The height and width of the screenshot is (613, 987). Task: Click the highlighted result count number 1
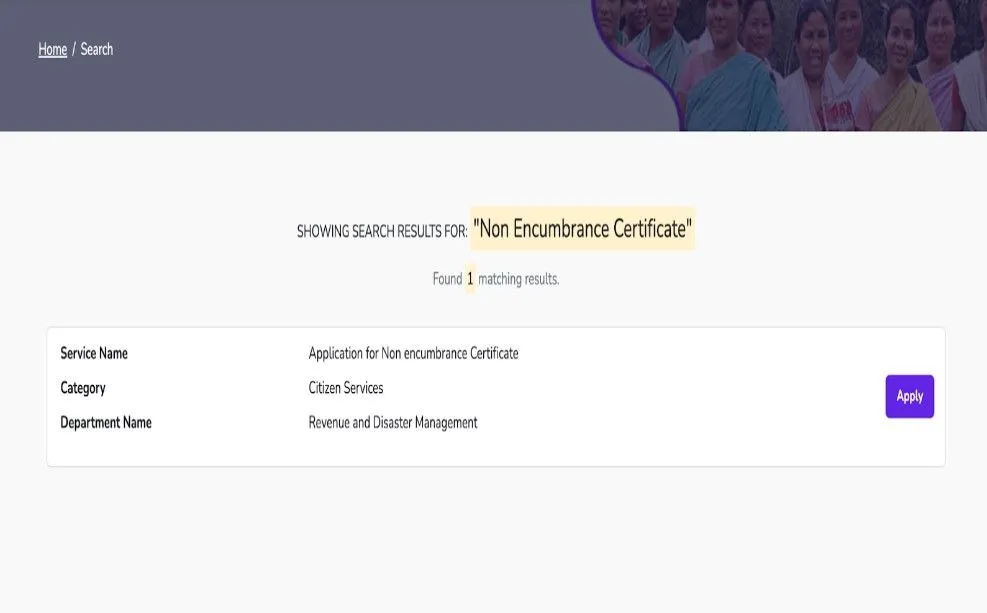[x=470, y=279]
